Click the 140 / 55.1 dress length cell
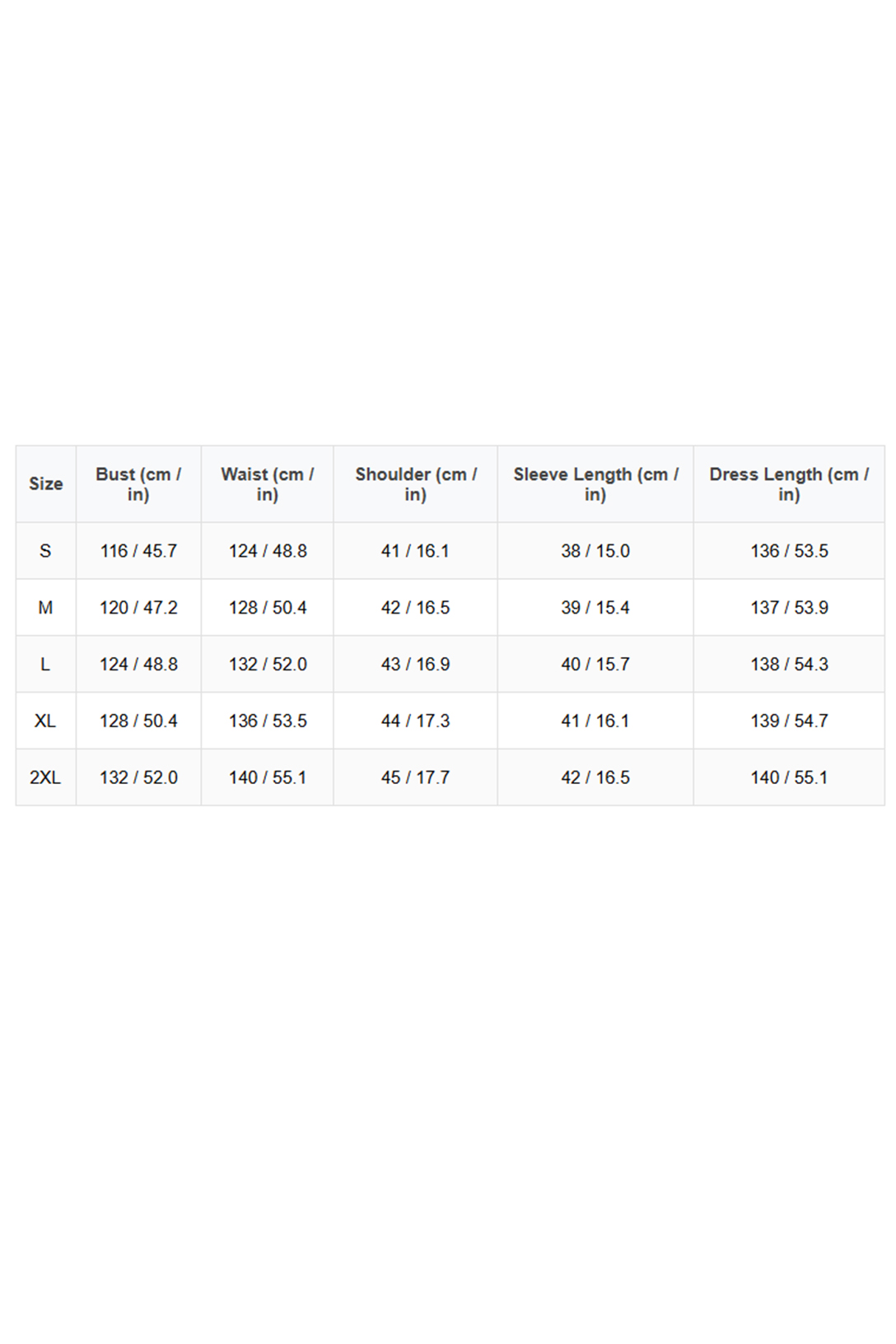The height and width of the screenshot is (1344, 896). 789,777
